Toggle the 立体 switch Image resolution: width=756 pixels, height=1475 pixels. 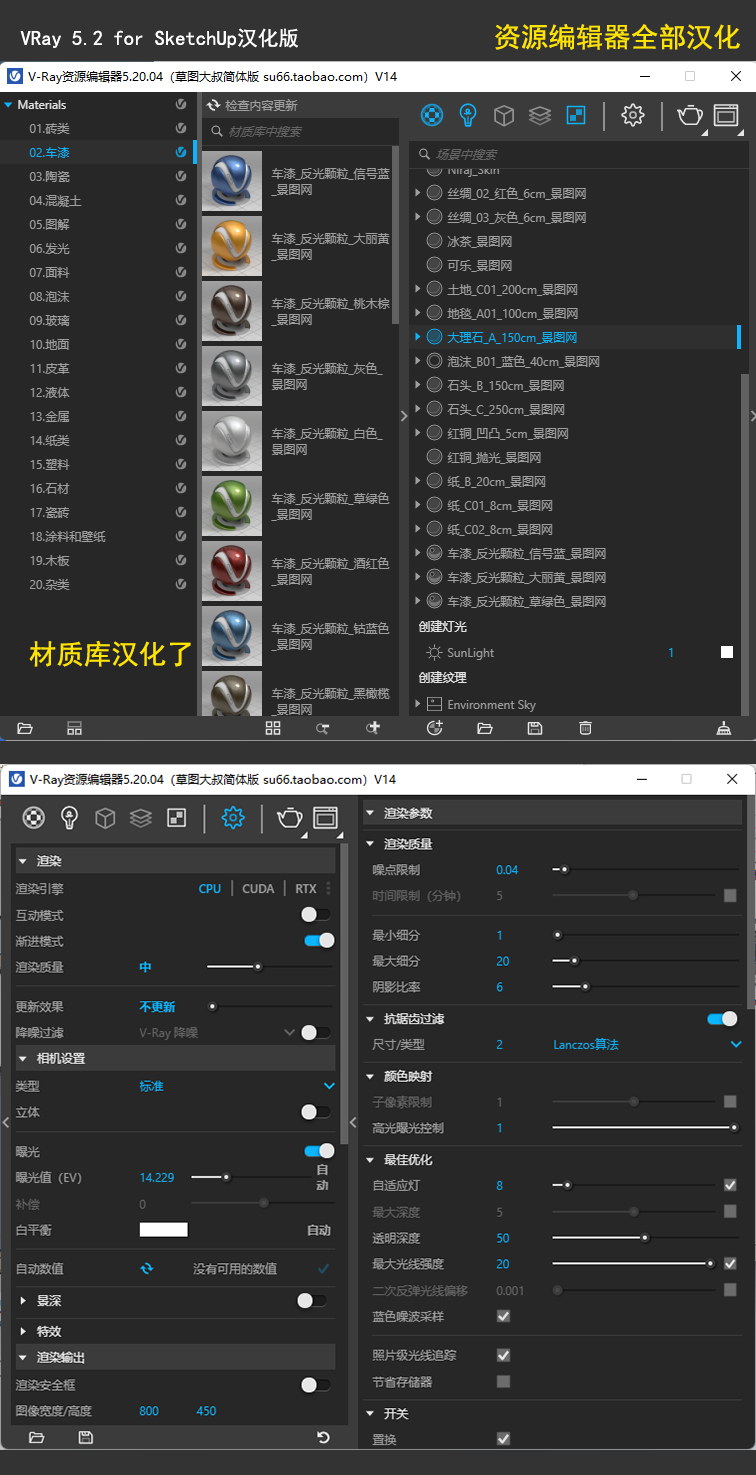316,1112
